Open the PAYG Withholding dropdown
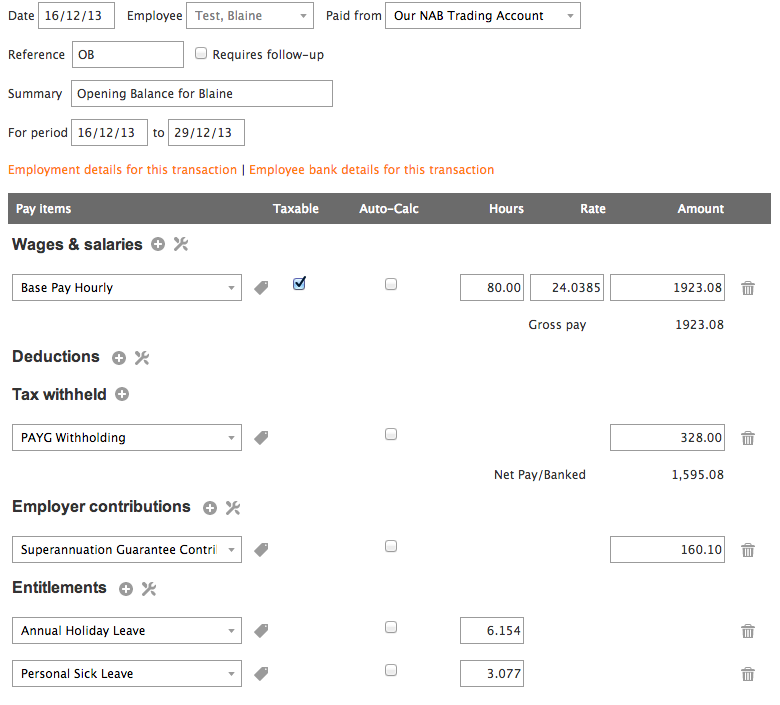The width and height of the screenshot is (780, 705). click(x=127, y=438)
